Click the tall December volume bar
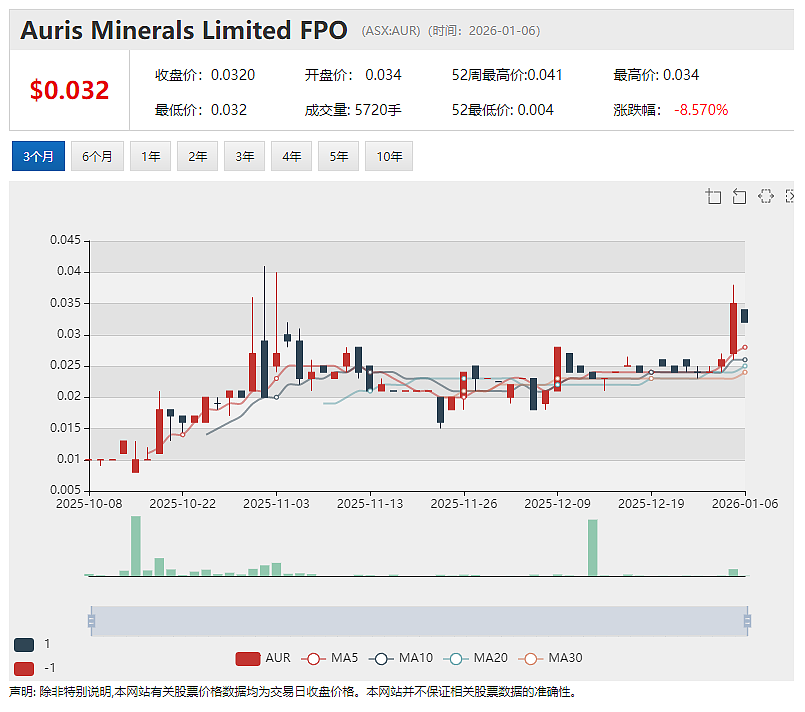The width and height of the screenshot is (805, 712). [592, 548]
